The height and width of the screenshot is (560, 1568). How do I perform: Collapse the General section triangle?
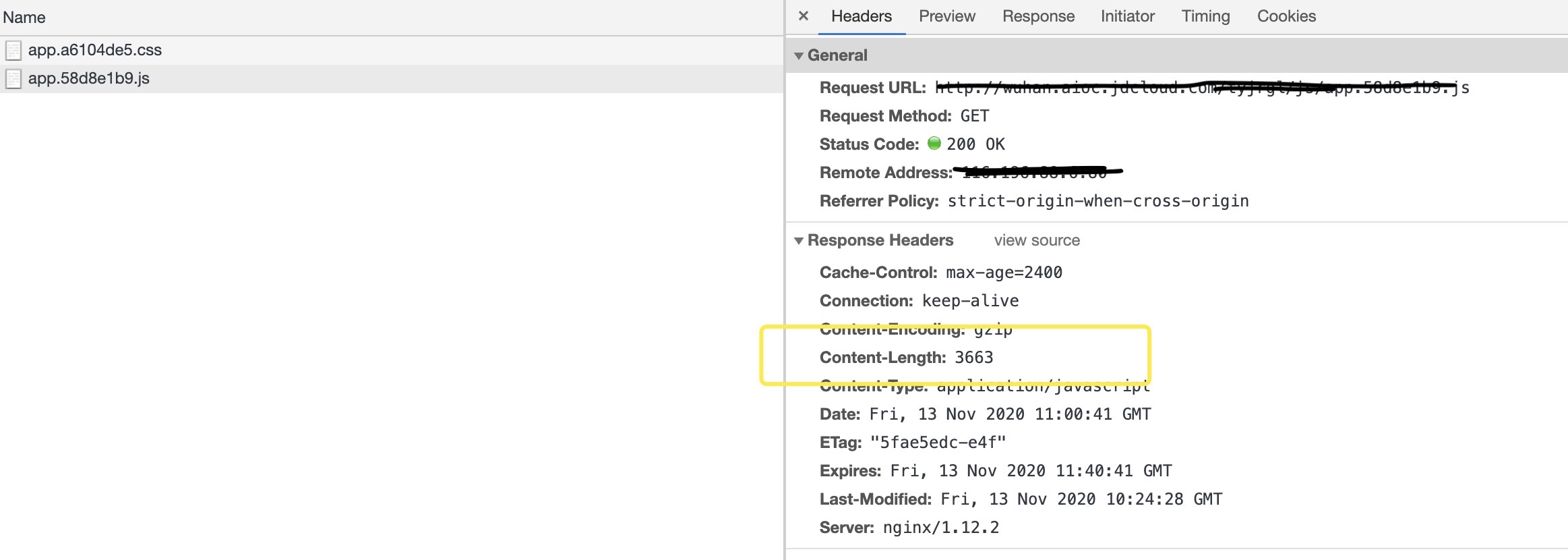click(799, 56)
